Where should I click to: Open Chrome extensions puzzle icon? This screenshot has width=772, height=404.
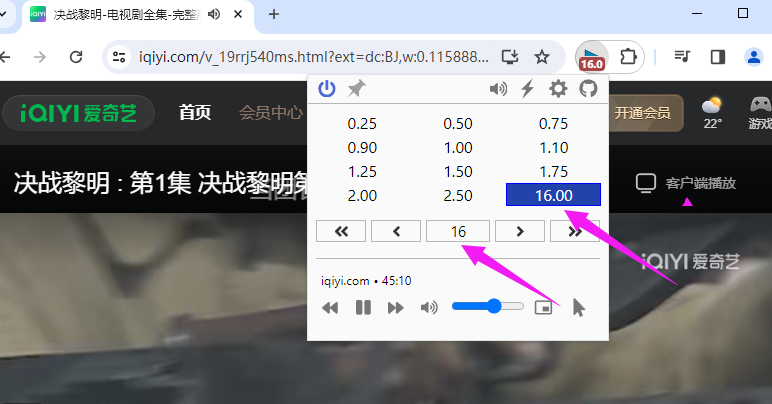point(628,57)
